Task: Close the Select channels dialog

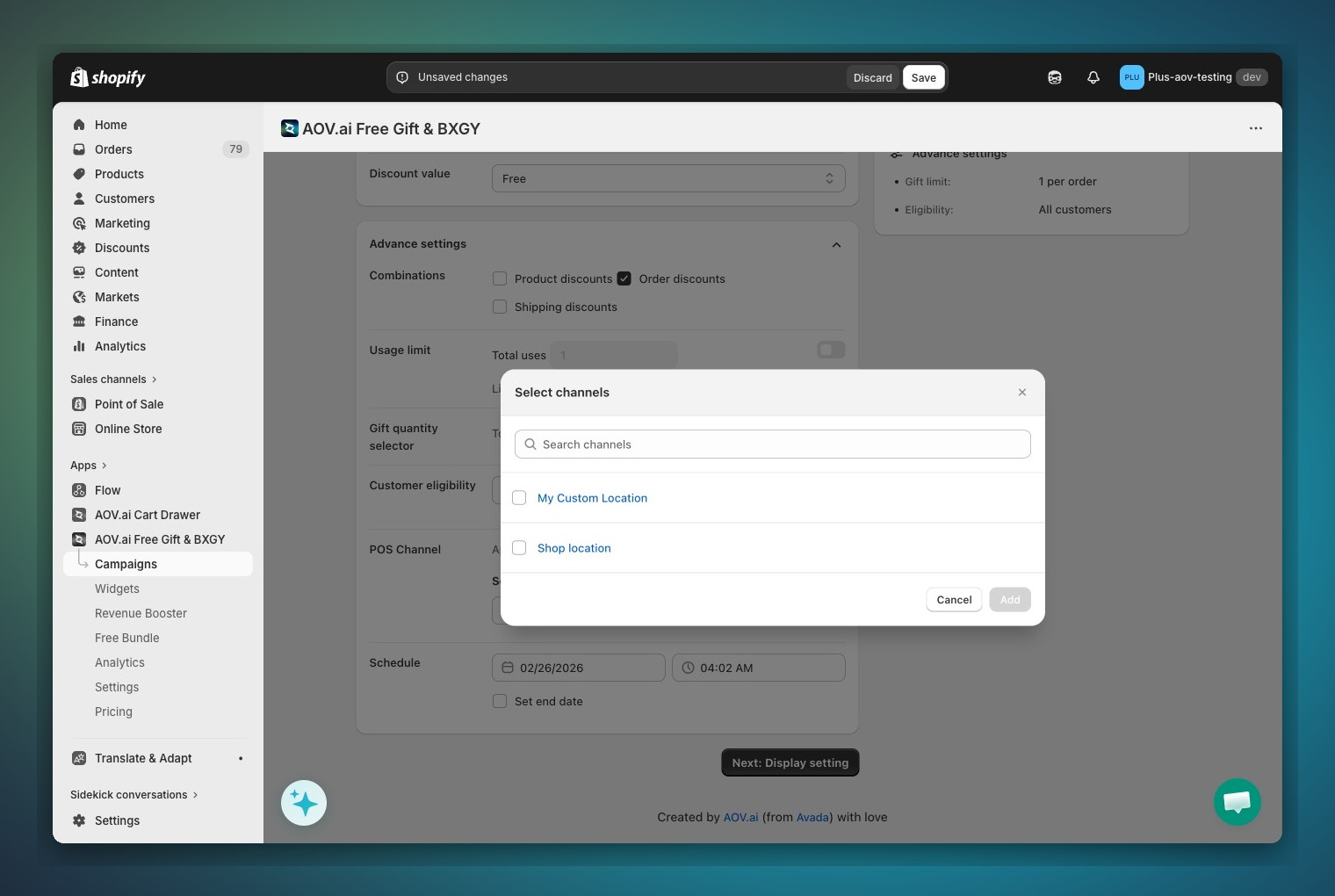Action: 1021,393
